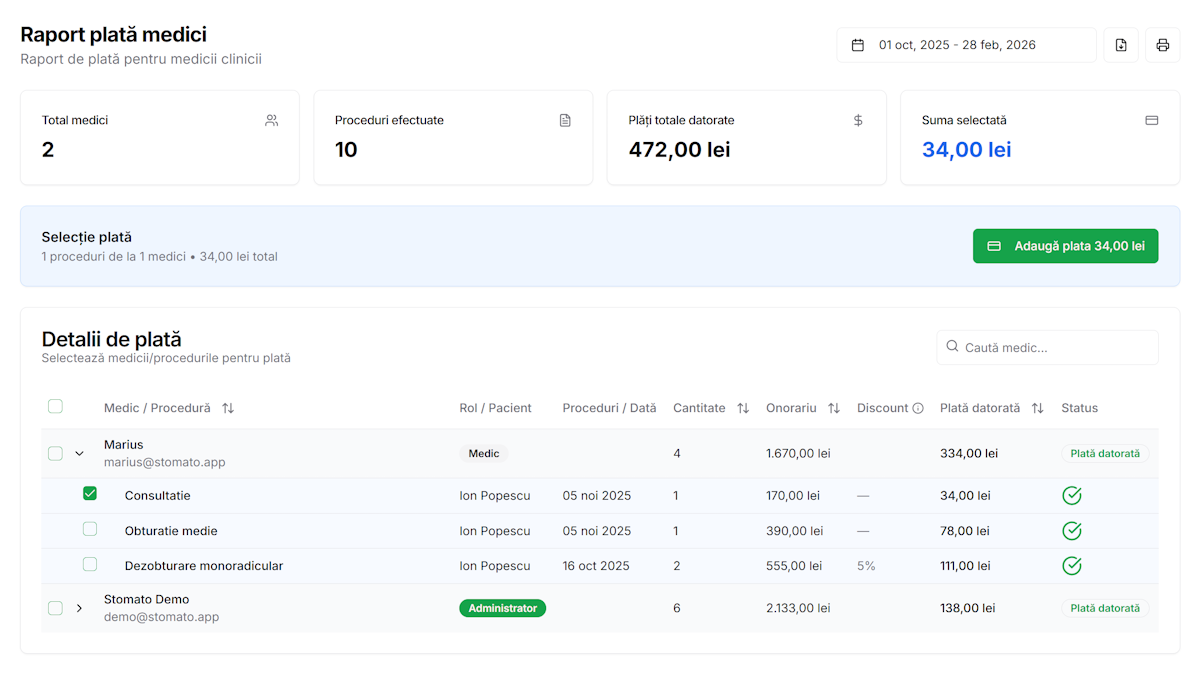Sort by Medic / Procedură column arrows
The width and height of the screenshot is (1200, 683).
tap(228, 408)
